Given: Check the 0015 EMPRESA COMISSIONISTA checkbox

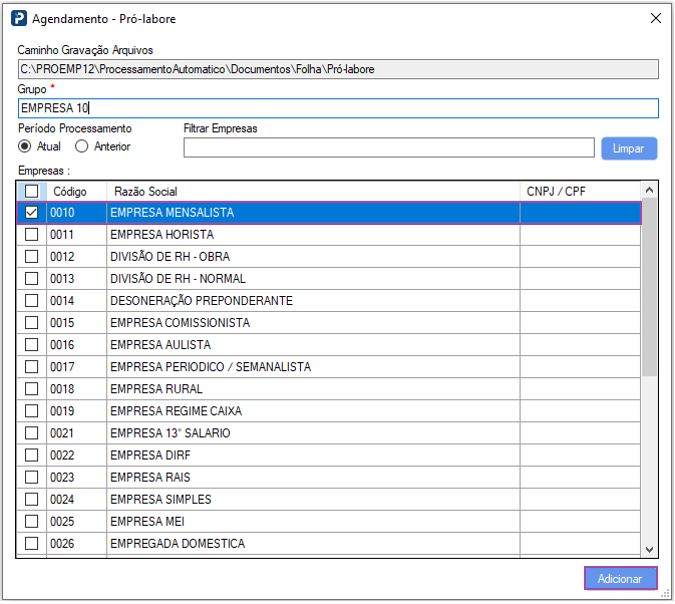Looking at the screenshot, I should pyautogui.click(x=31, y=322).
